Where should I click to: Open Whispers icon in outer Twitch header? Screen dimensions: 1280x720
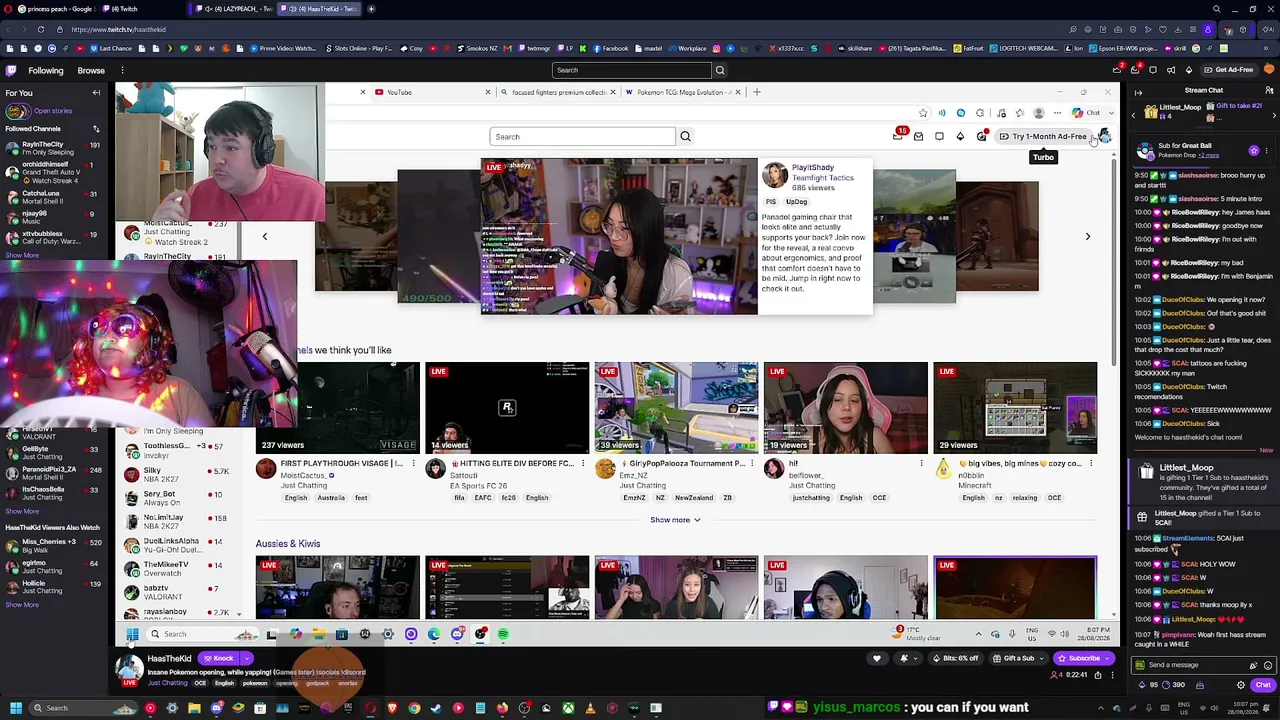click(1153, 70)
